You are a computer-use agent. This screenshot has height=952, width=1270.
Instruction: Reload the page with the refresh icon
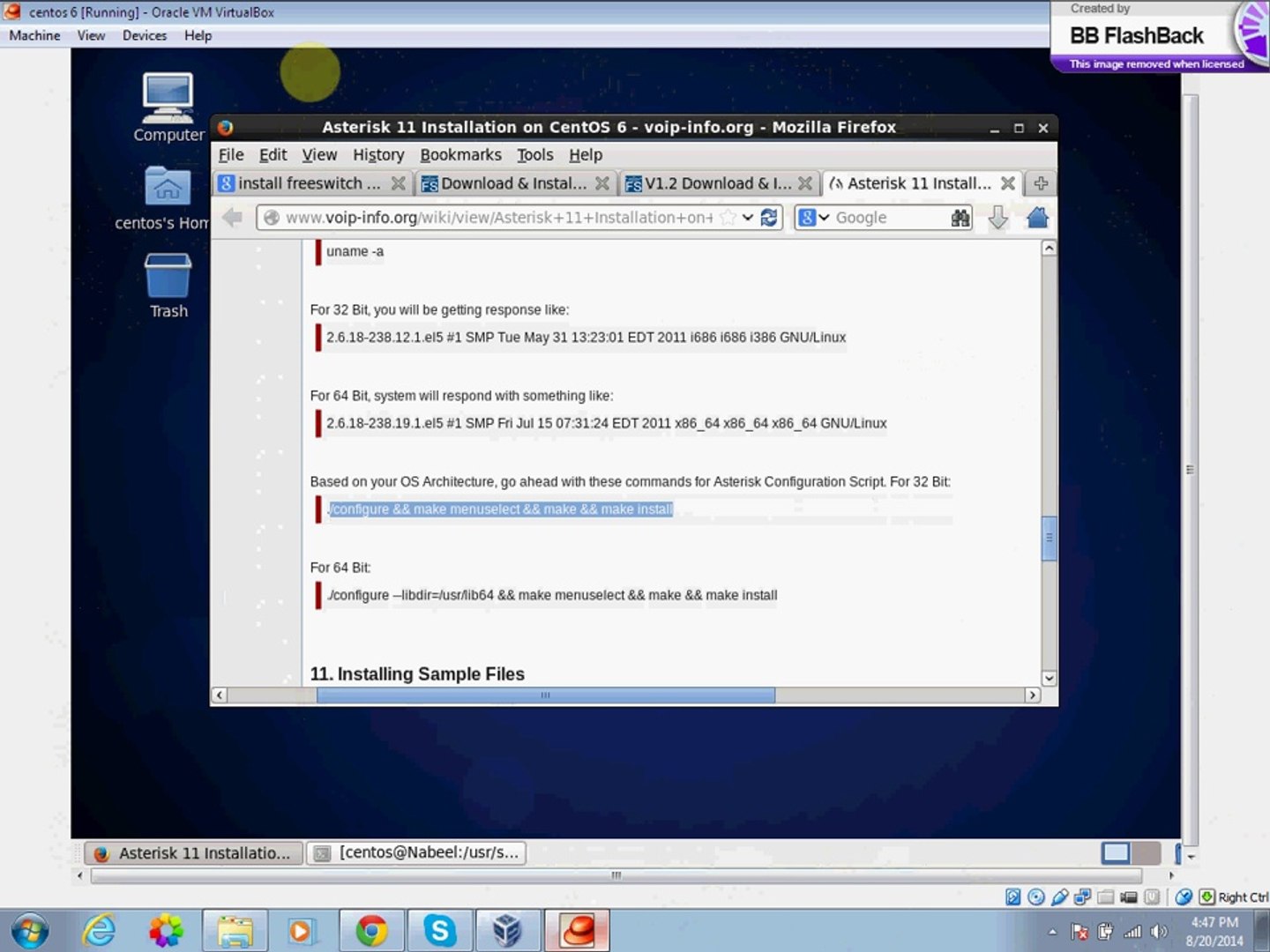(769, 217)
